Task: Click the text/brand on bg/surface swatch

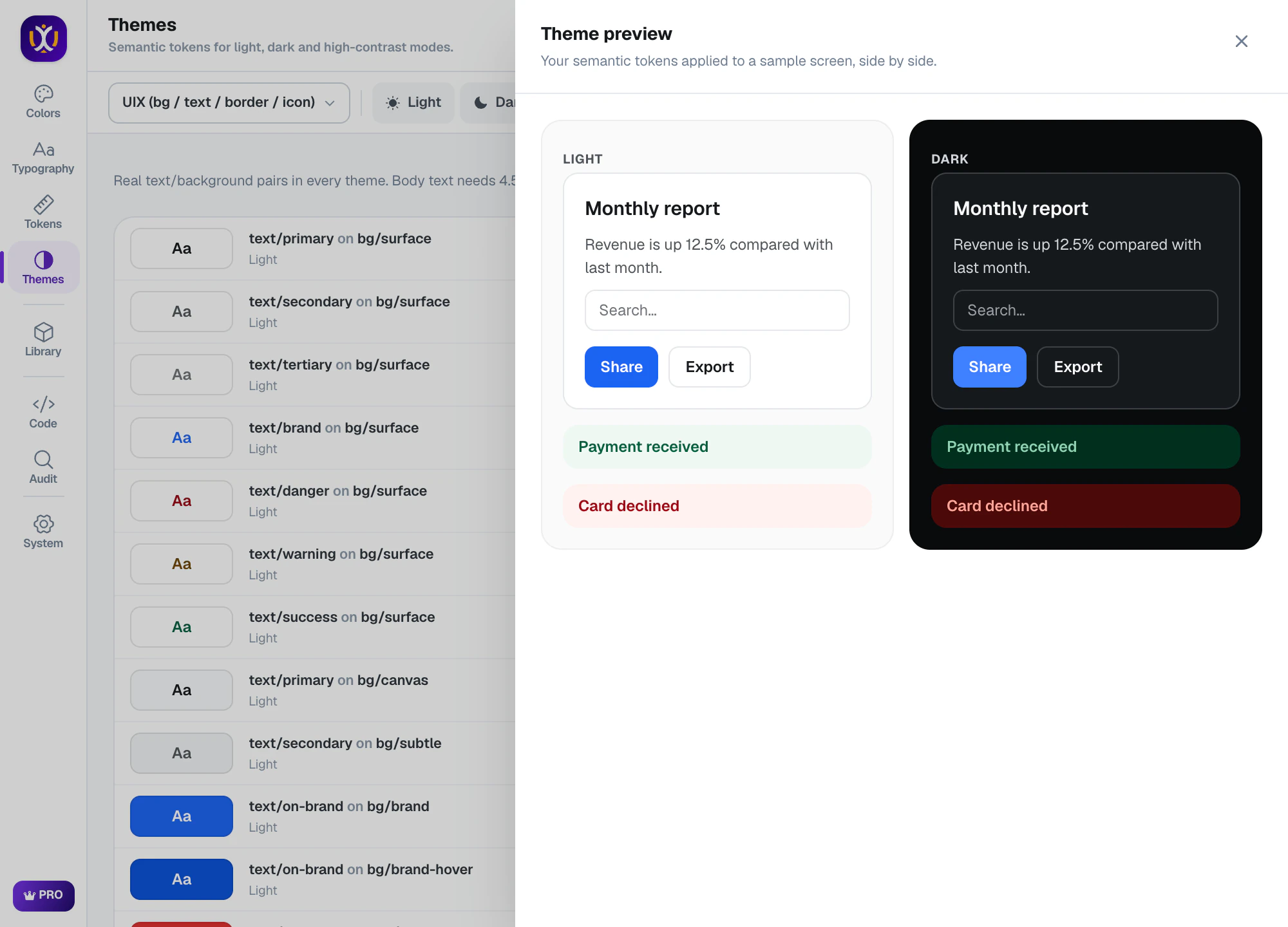Action: (182, 438)
